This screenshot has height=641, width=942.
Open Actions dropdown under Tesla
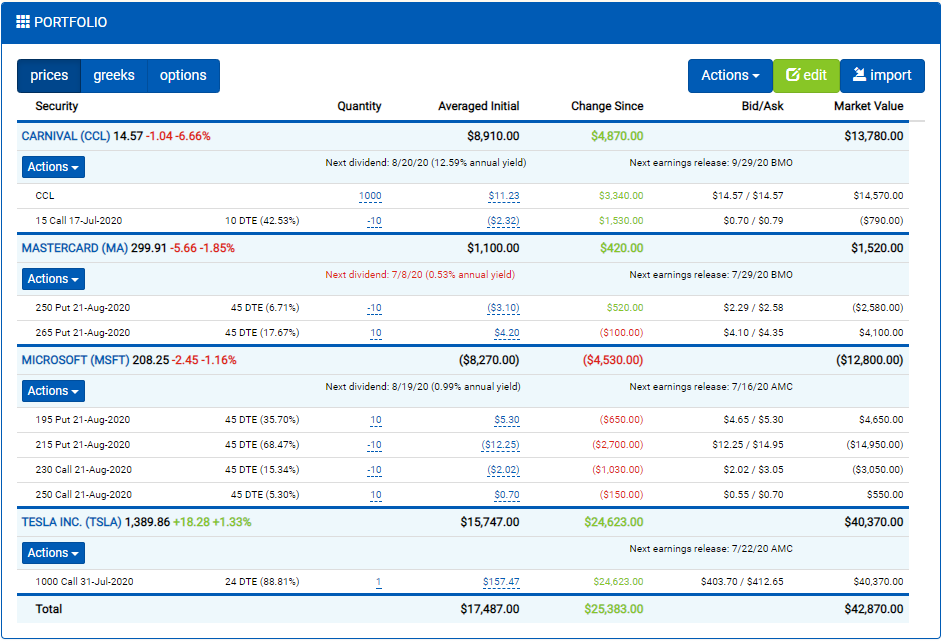pos(53,553)
